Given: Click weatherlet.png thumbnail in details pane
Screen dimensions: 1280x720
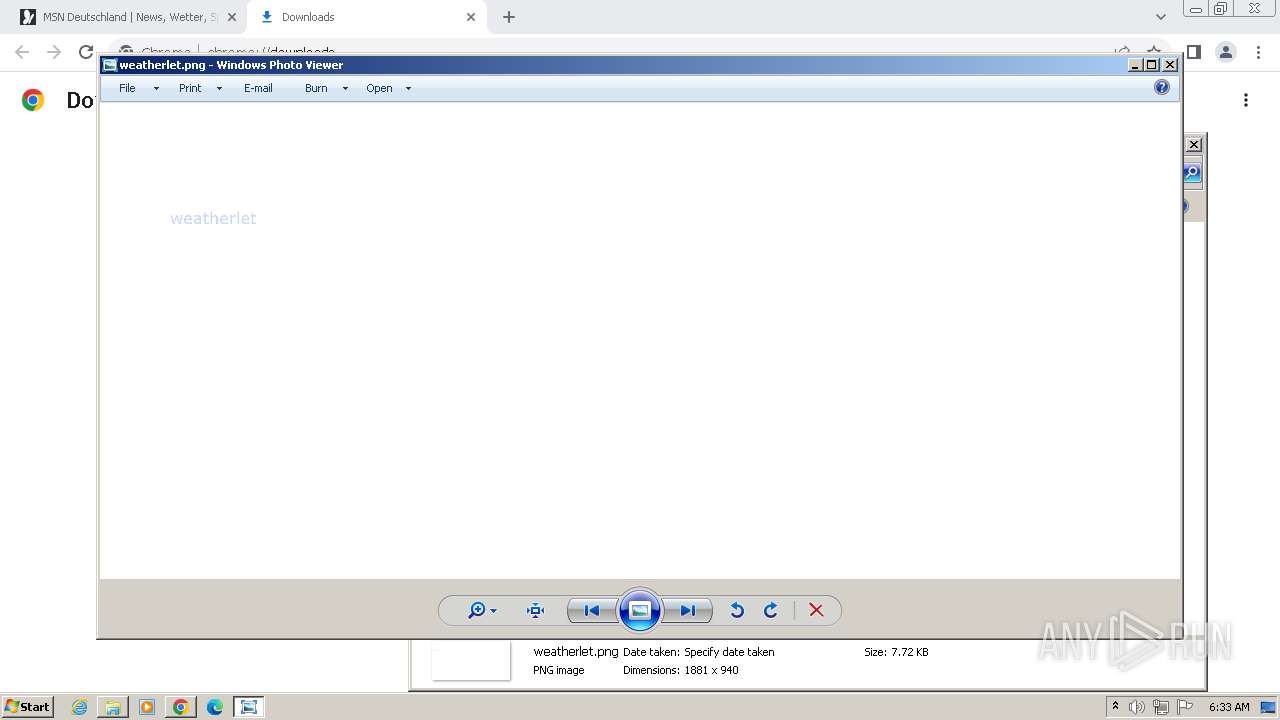Looking at the screenshot, I should (471, 661).
